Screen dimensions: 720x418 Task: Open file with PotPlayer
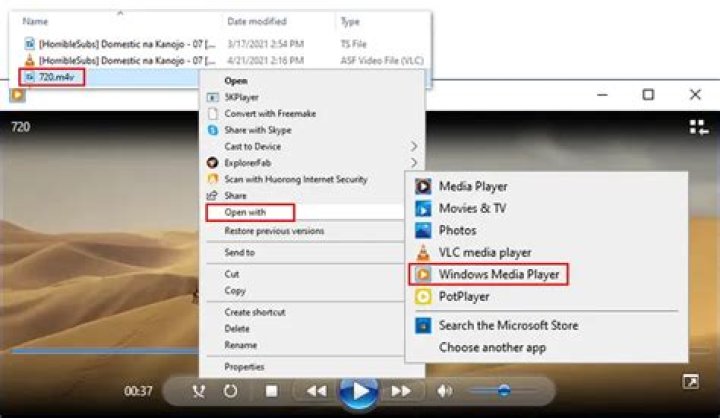click(464, 296)
